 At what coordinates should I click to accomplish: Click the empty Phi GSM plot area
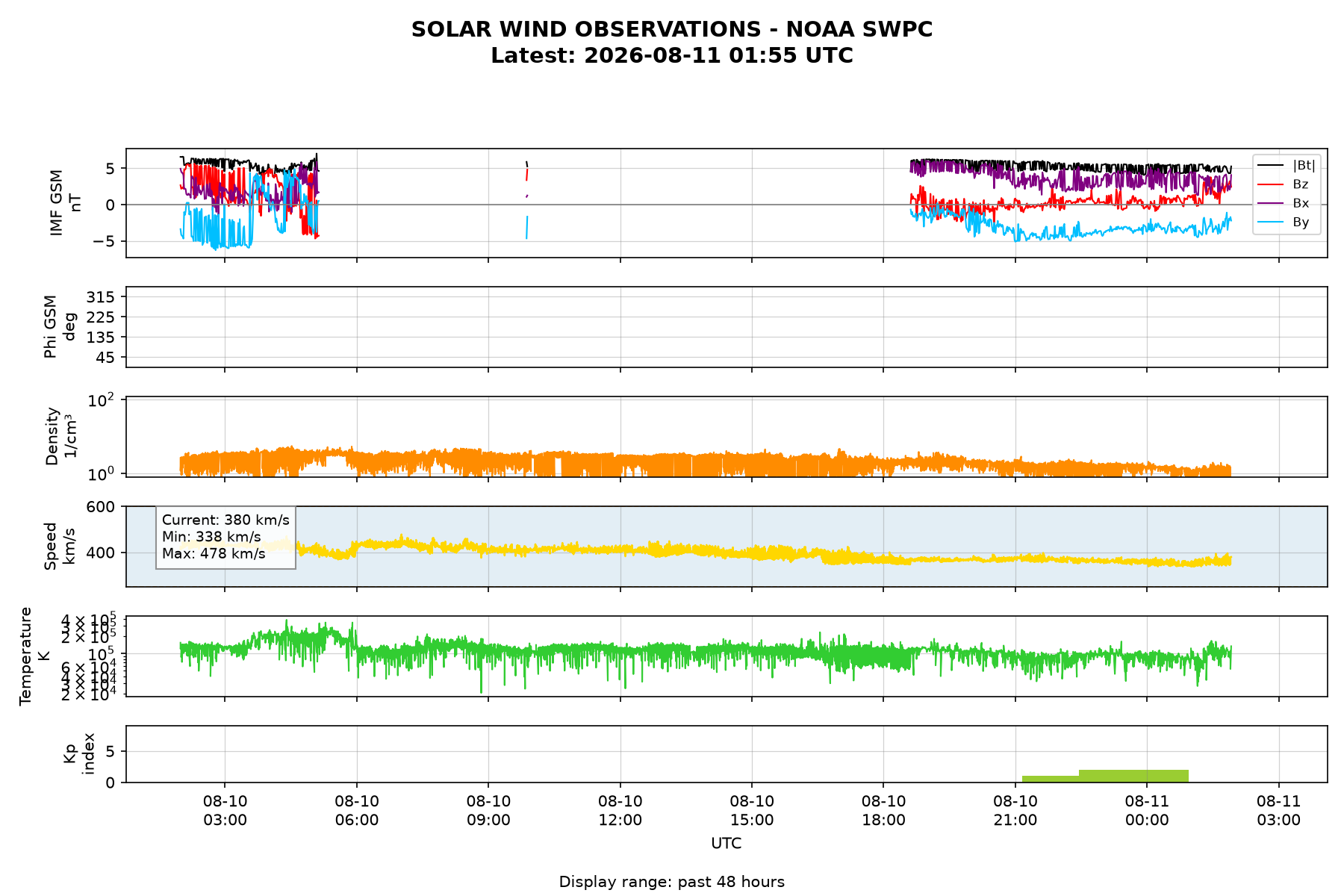pyautogui.click(x=727, y=327)
